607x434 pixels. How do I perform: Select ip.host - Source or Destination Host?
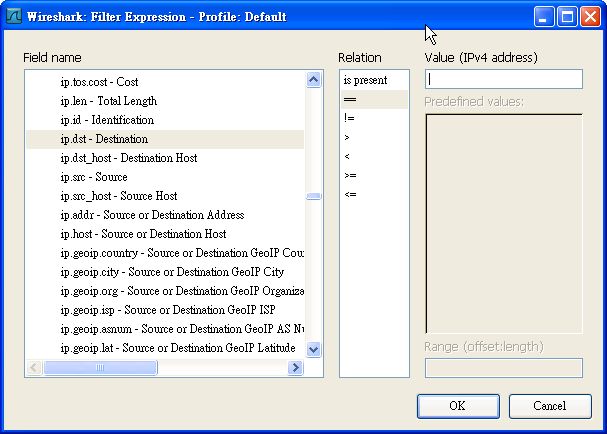(165, 234)
